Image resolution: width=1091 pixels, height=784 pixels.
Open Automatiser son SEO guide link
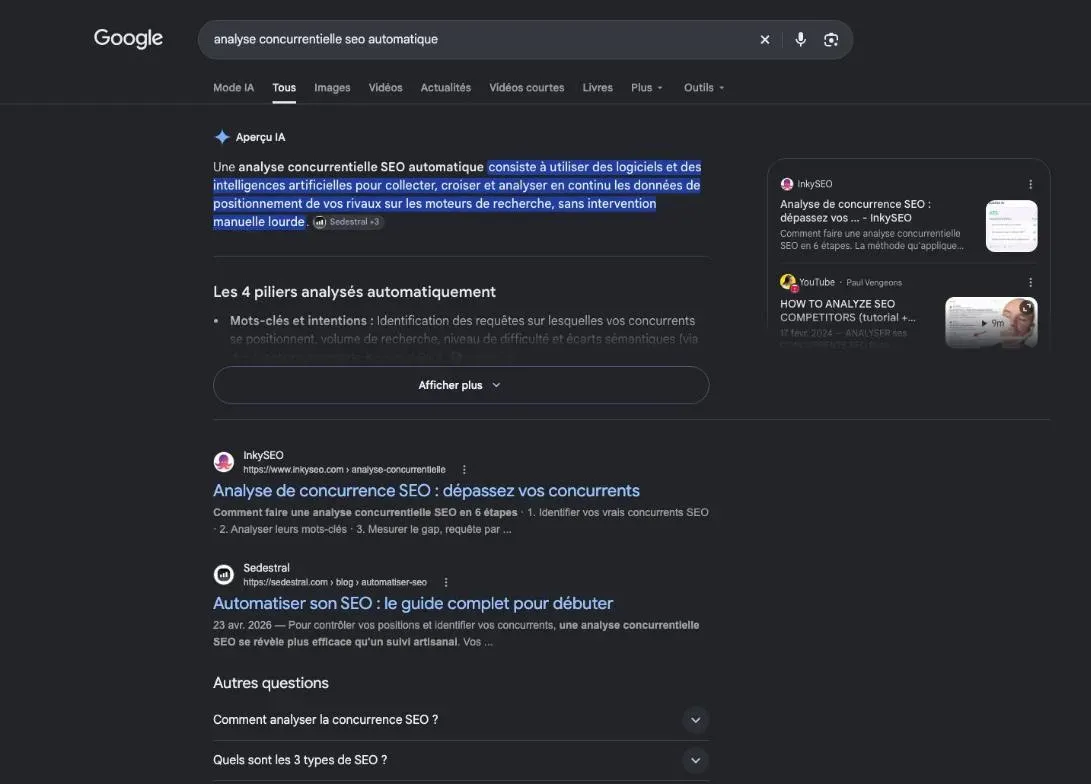413,603
